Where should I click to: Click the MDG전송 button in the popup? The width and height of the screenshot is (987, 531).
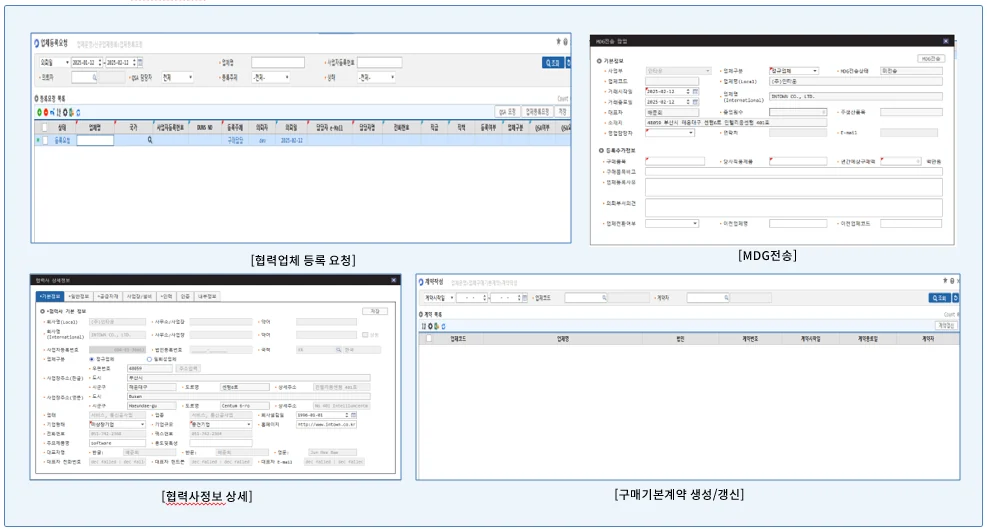(930, 59)
